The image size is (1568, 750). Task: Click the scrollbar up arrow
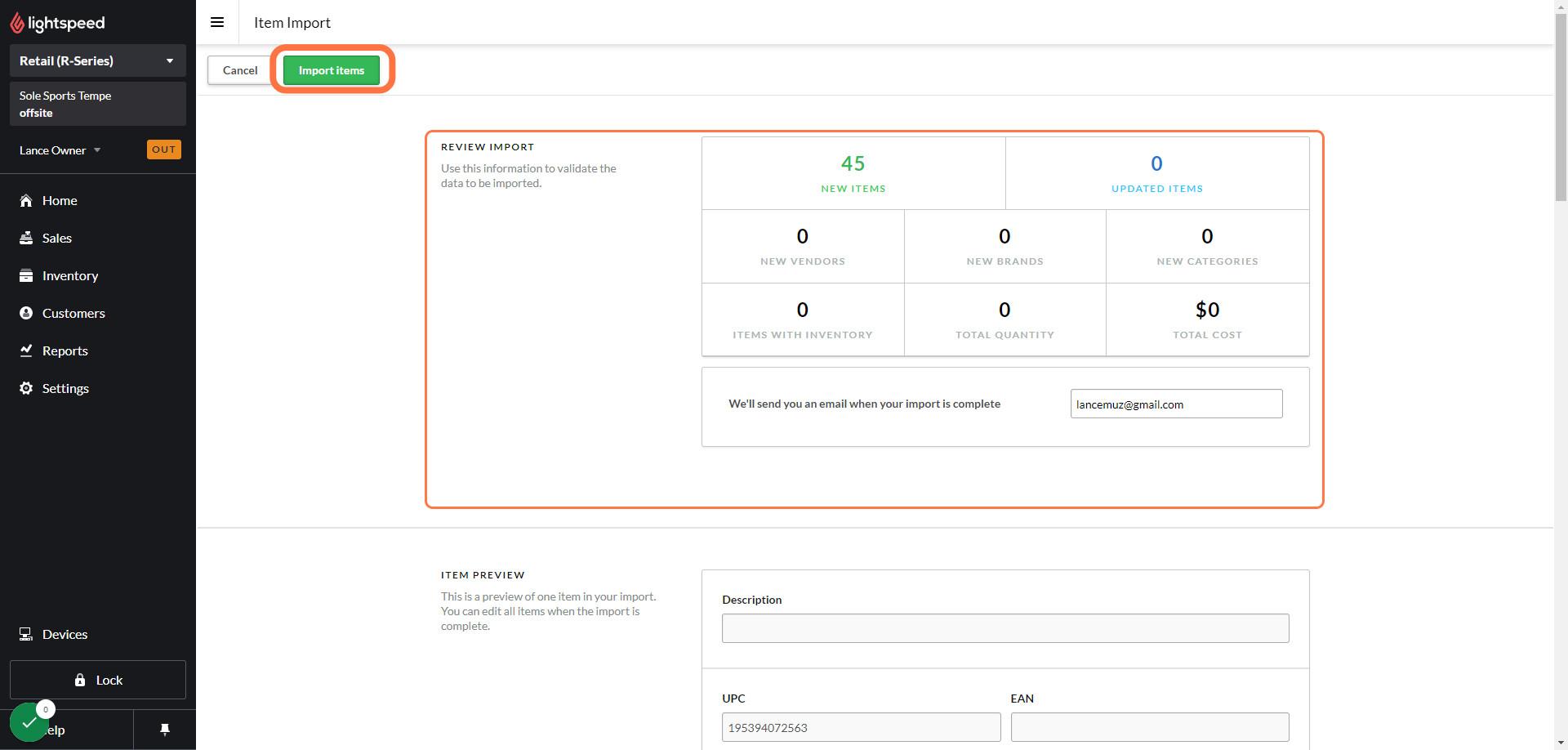[x=1561, y=7]
